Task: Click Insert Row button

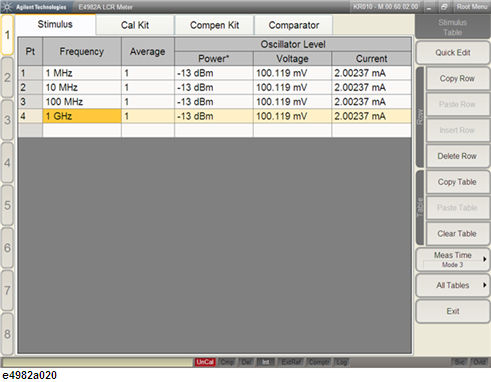Action: tap(457, 130)
